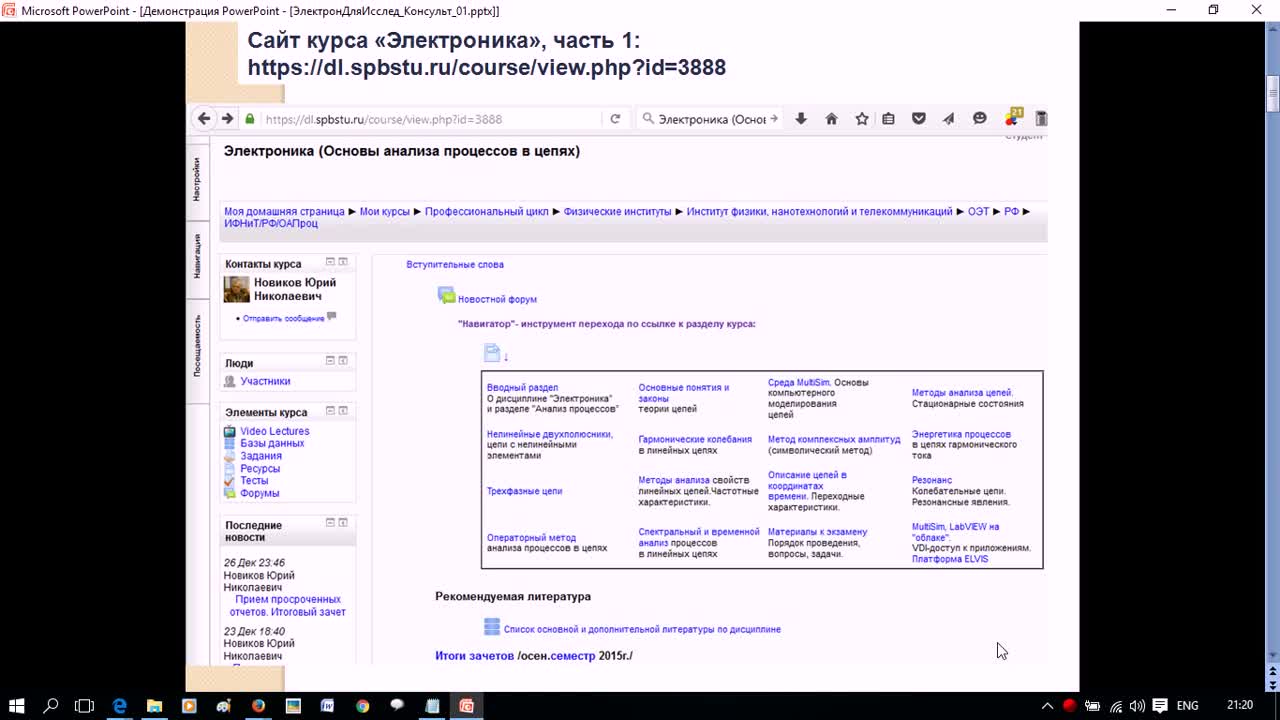This screenshot has height=720, width=1280.
Task: Open 'Задания' course element
Action: (261, 456)
